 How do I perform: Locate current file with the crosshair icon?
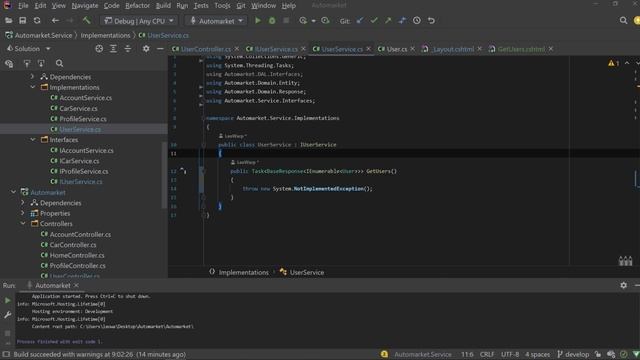pyautogui.click(x=99, y=49)
